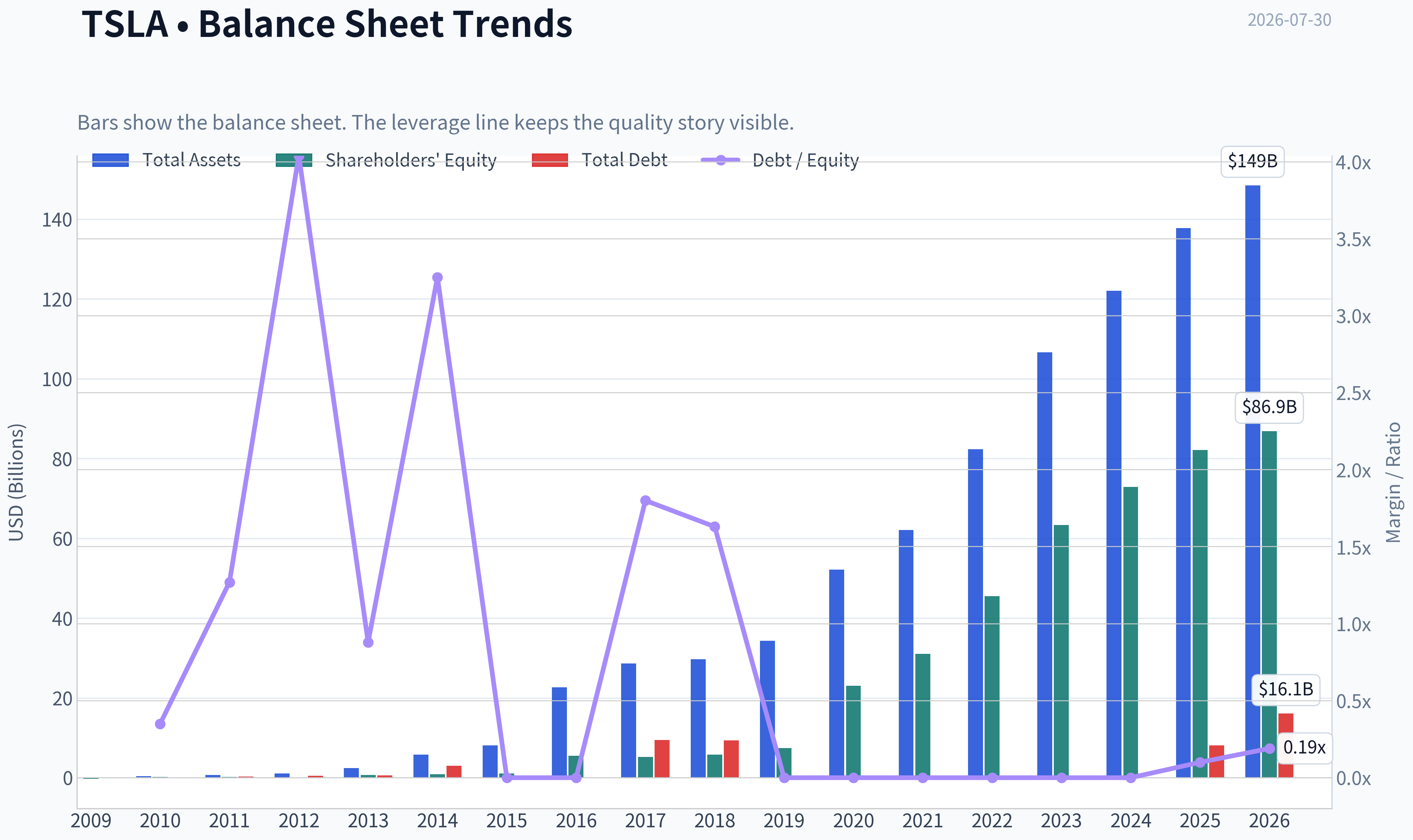The width and height of the screenshot is (1413, 840).
Task: Select the 2020 Total Assets blue bar
Action: (836, 673)
